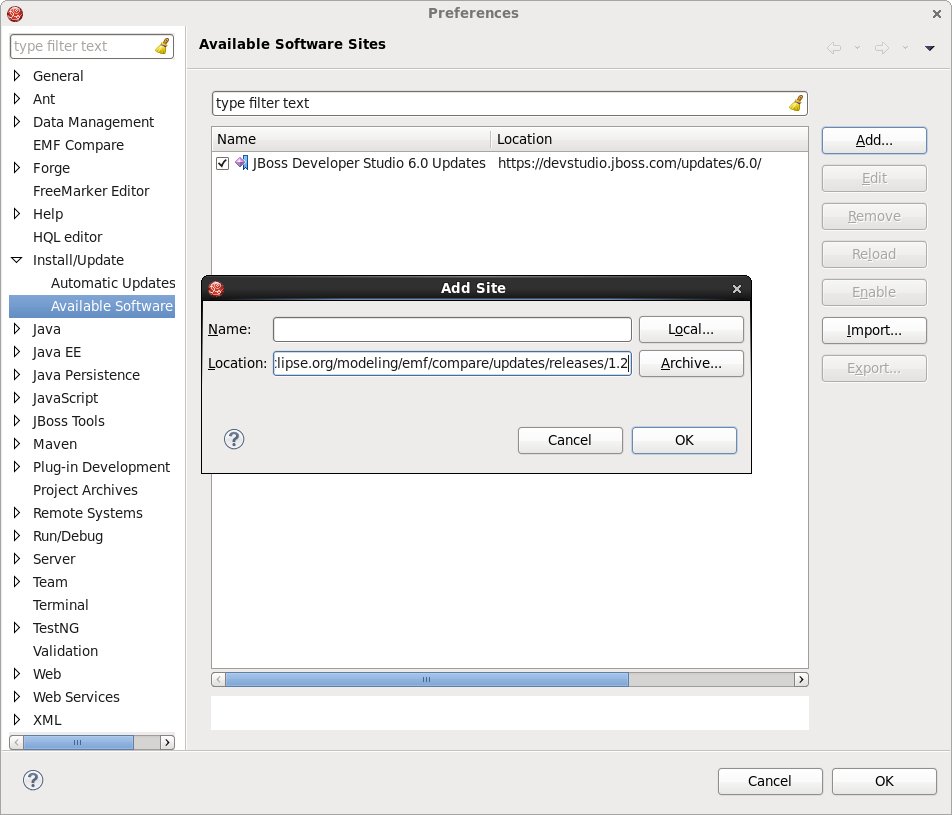Click the sidebar tree horizontal scrollbar thumb
The width and height of the screenshot is (952, 815).
[x=78, y=742]
